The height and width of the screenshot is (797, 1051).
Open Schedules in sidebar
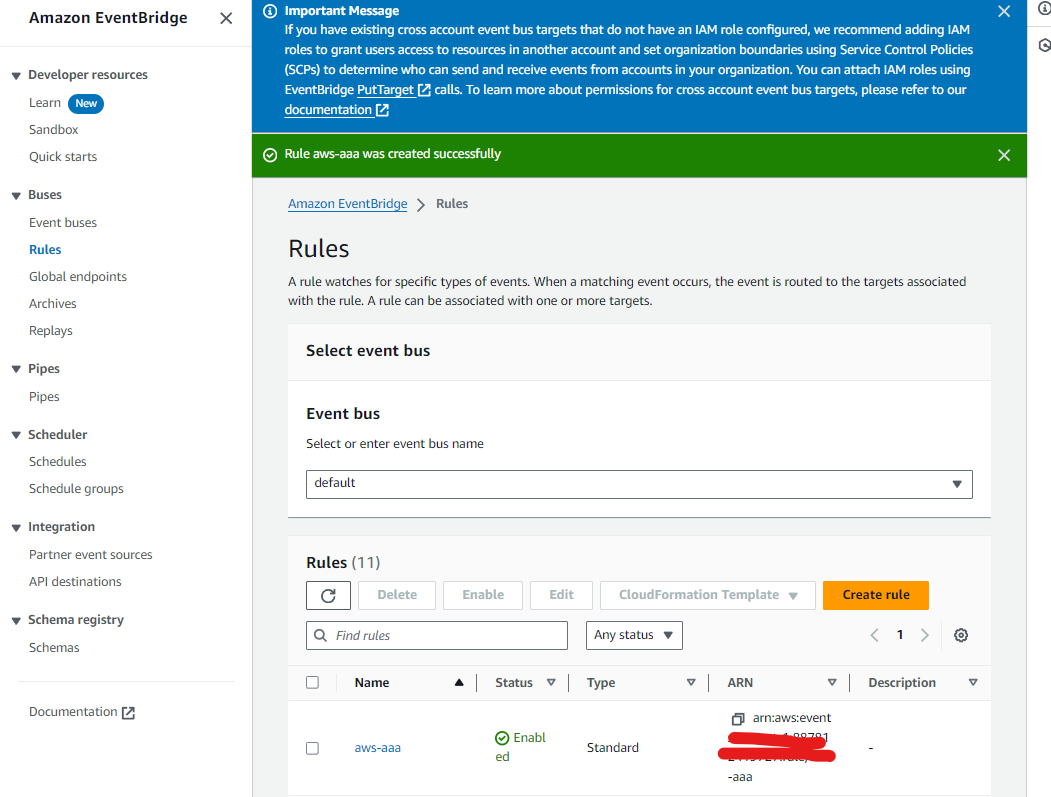(x=58, y=461)
